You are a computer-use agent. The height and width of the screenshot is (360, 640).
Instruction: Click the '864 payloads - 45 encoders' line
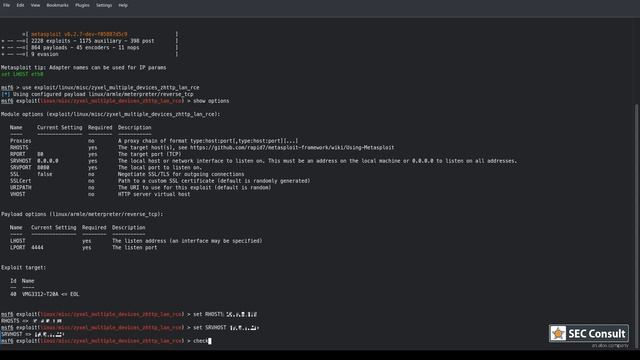coord(85,48)
